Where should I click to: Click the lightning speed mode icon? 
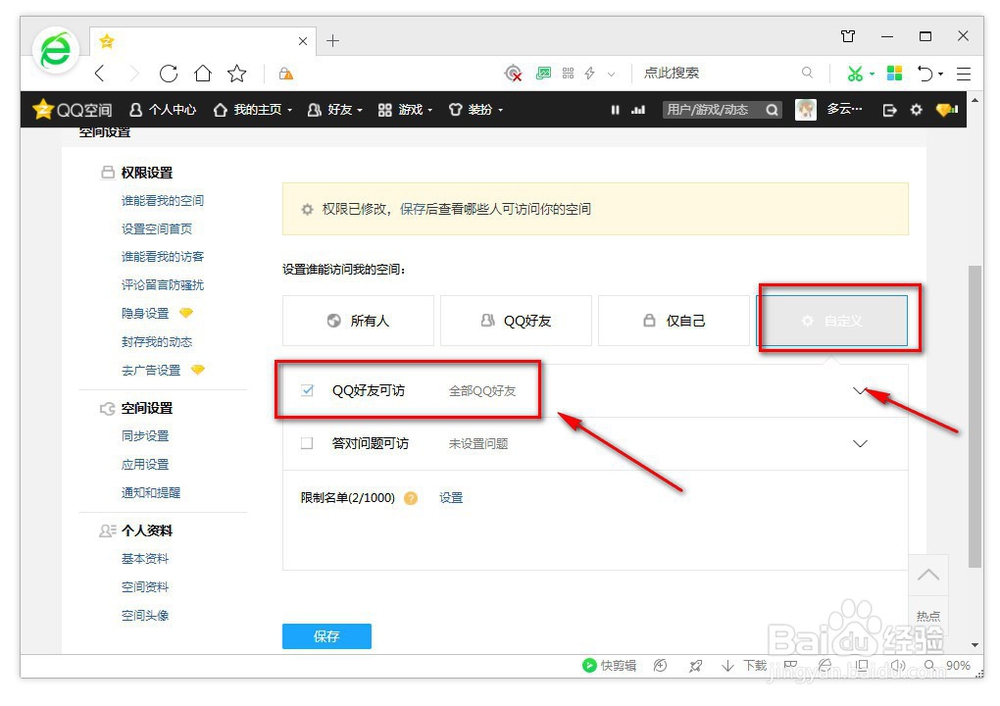(x=590, y=73)
